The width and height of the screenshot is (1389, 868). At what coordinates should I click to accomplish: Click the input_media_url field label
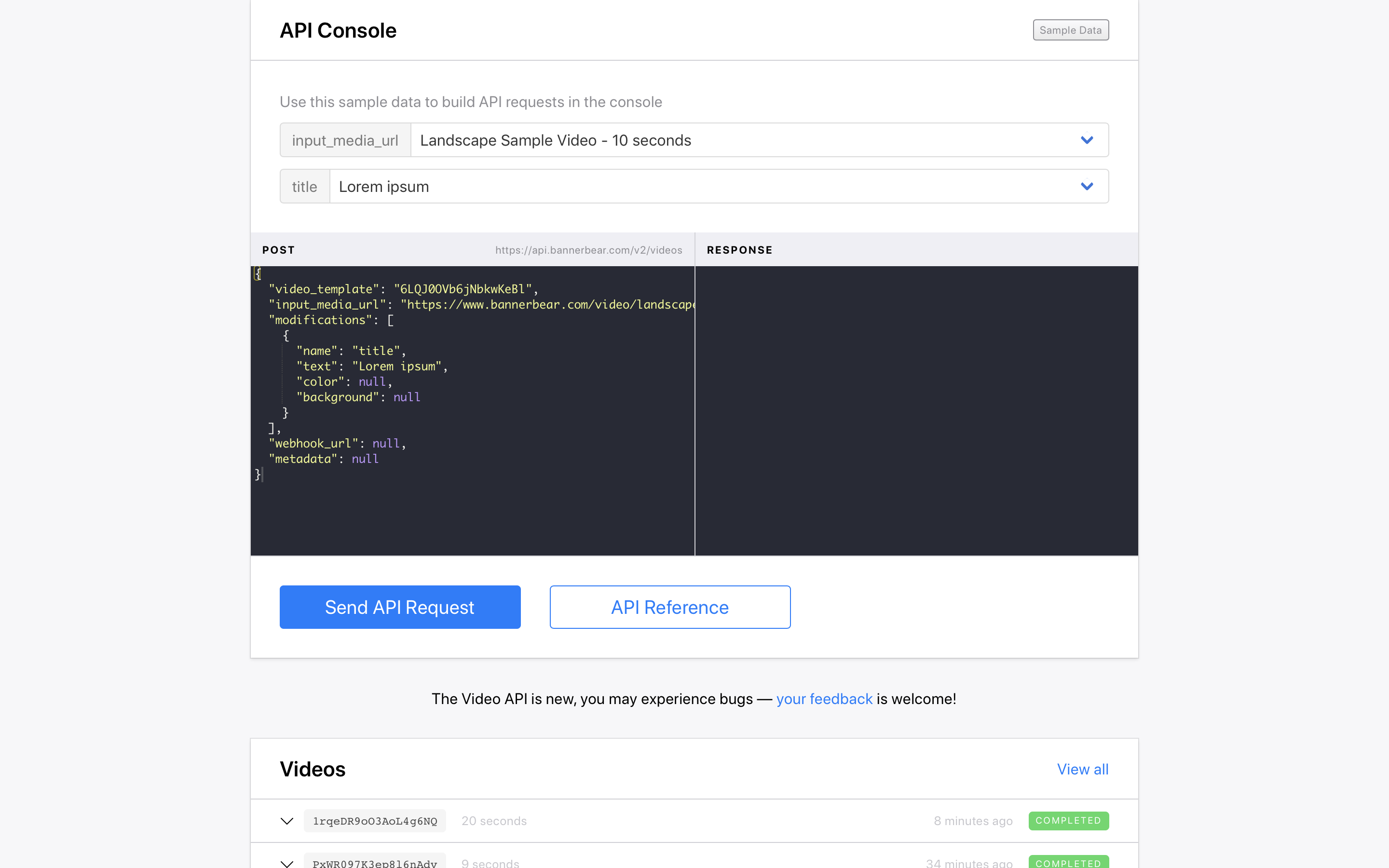(x=345, y=140)
